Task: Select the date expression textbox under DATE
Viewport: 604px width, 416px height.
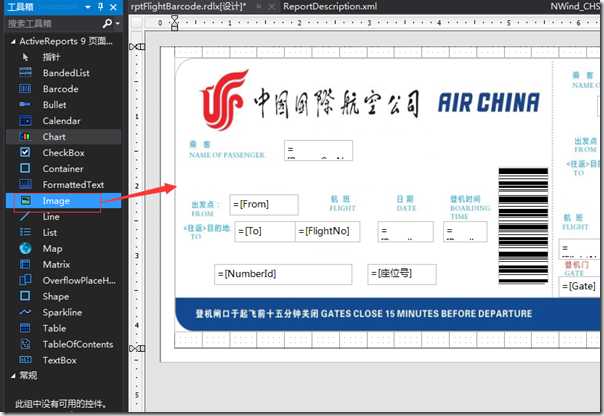Action: point(406,231)
